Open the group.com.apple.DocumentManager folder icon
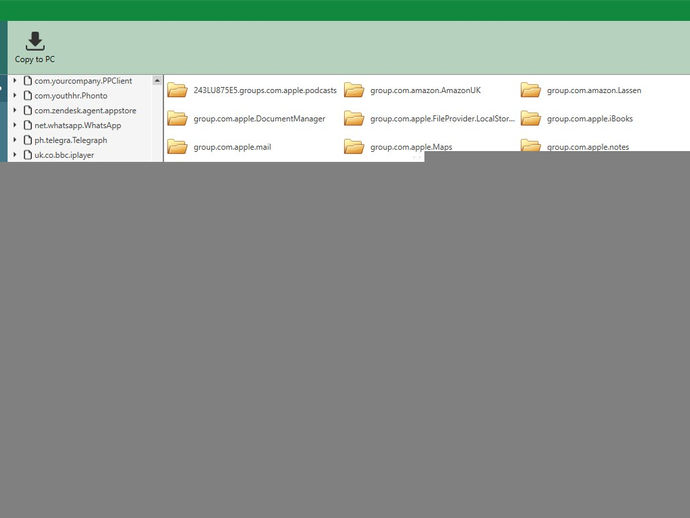The height and width of the screenshot is (518, 690). click(x=177, y=118)
